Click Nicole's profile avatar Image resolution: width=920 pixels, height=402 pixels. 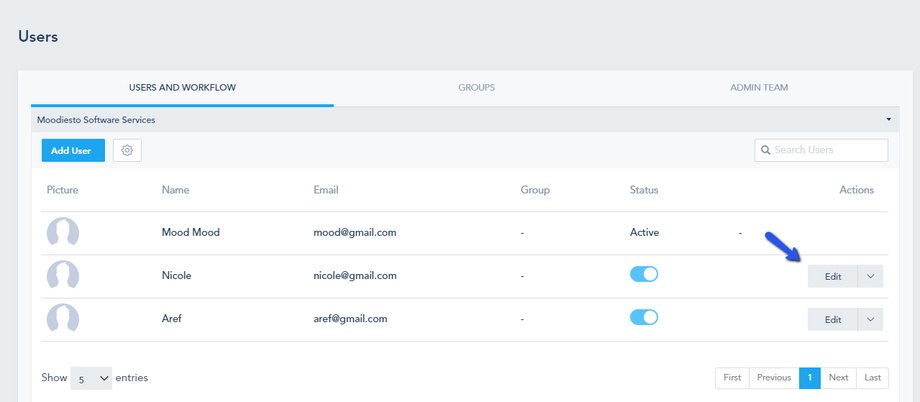tap(63, 275)
